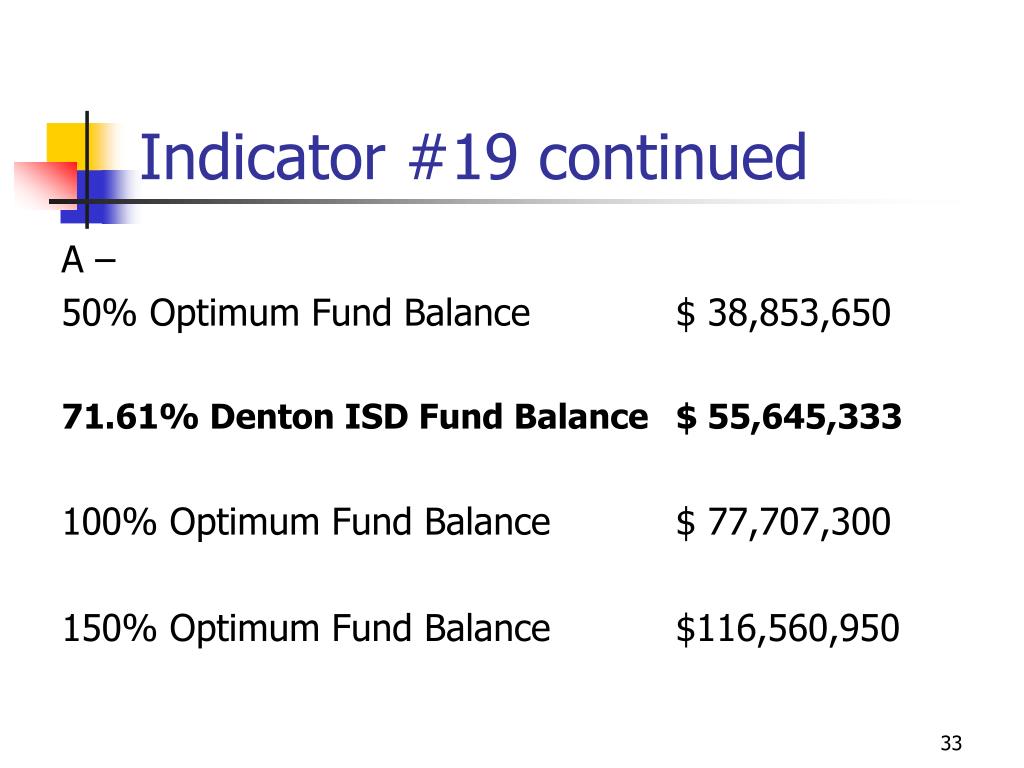This screenshot has width=1024, height=768.
Task: Click "Optimum Fund Balance" in the 100% row
Action: coord(360,522)
